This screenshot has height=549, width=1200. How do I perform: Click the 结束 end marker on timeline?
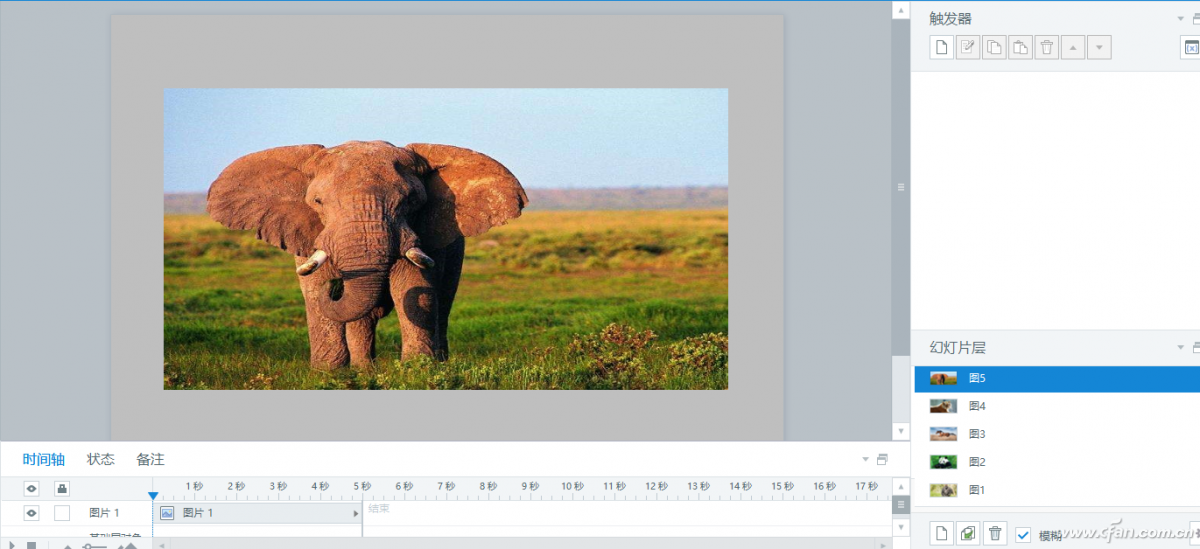point(378,509)
